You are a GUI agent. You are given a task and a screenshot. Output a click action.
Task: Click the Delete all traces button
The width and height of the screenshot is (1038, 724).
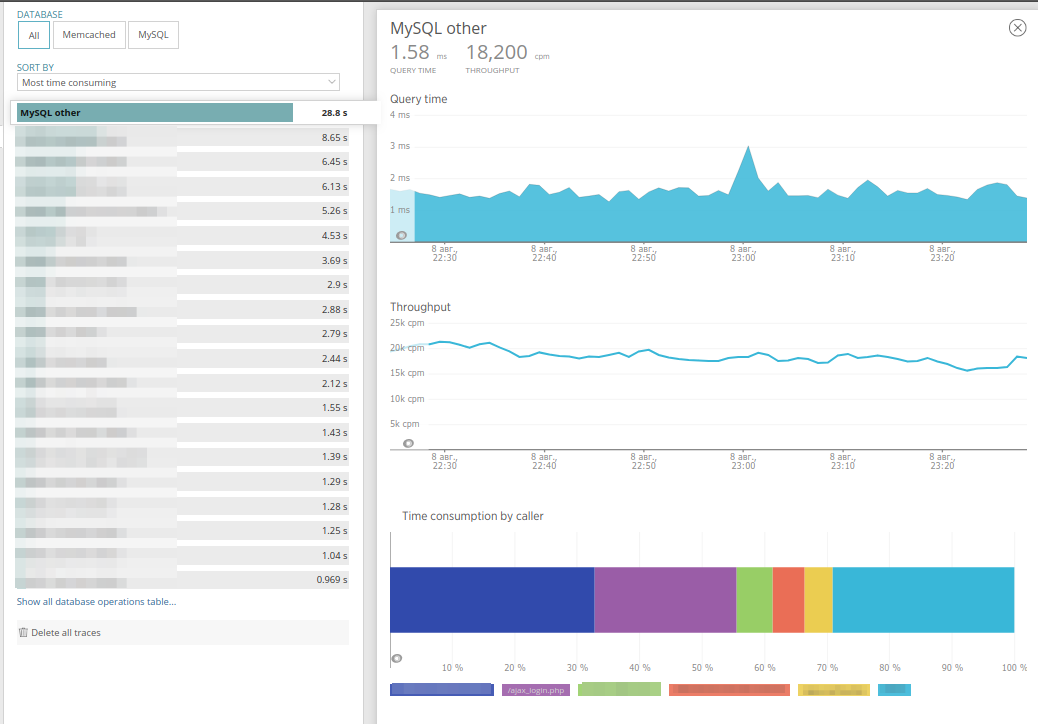(x=68, y=632)
